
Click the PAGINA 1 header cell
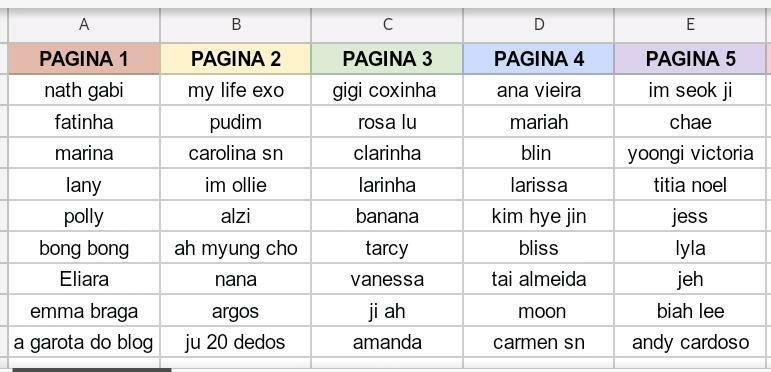(84, 59)
